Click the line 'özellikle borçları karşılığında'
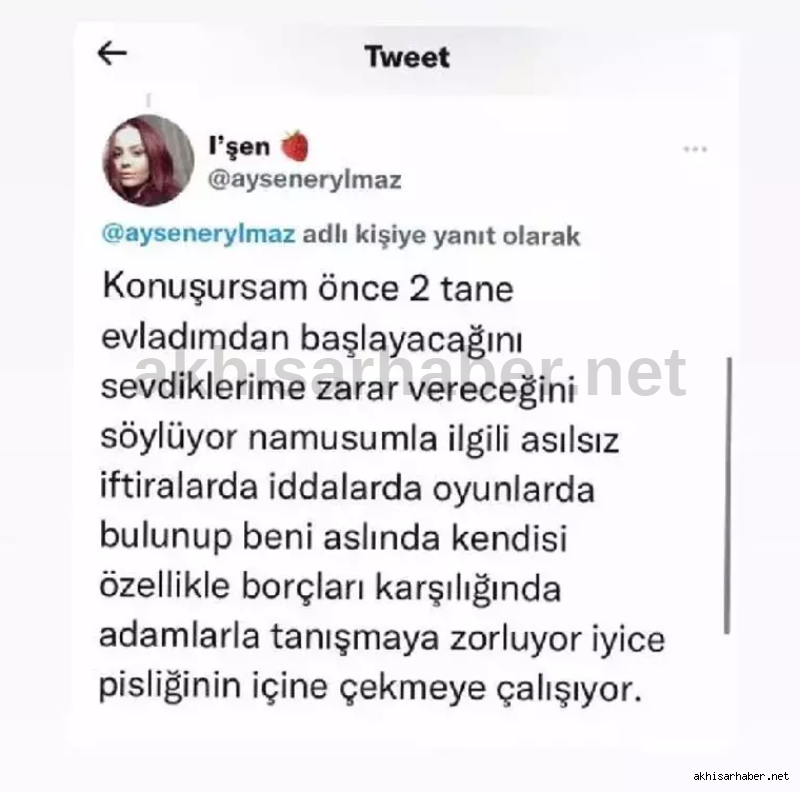 click(330, 588)
